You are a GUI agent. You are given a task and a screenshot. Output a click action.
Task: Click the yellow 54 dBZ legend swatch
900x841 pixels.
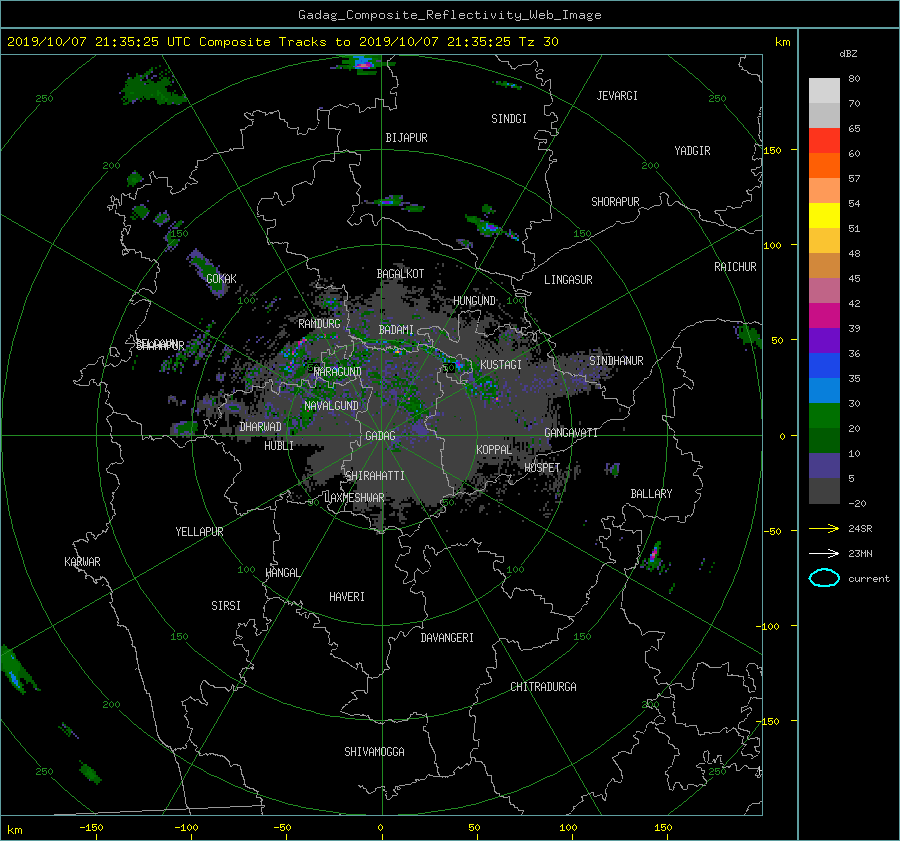(824, 215)
